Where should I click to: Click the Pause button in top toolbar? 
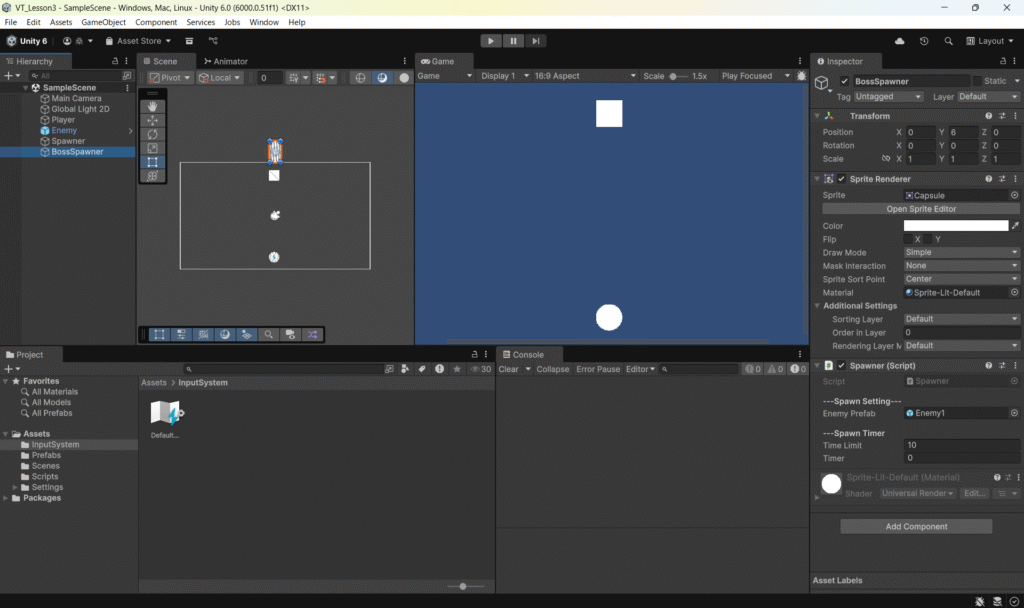tap(513, 41)
